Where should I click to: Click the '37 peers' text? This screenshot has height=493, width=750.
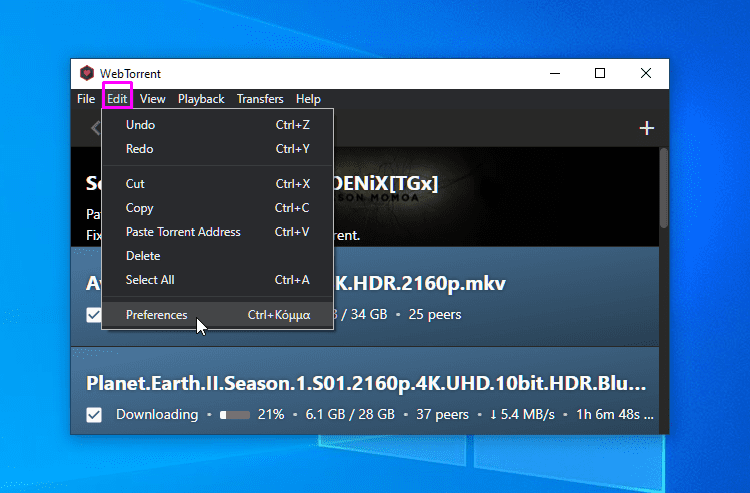[x=442, y=415]
